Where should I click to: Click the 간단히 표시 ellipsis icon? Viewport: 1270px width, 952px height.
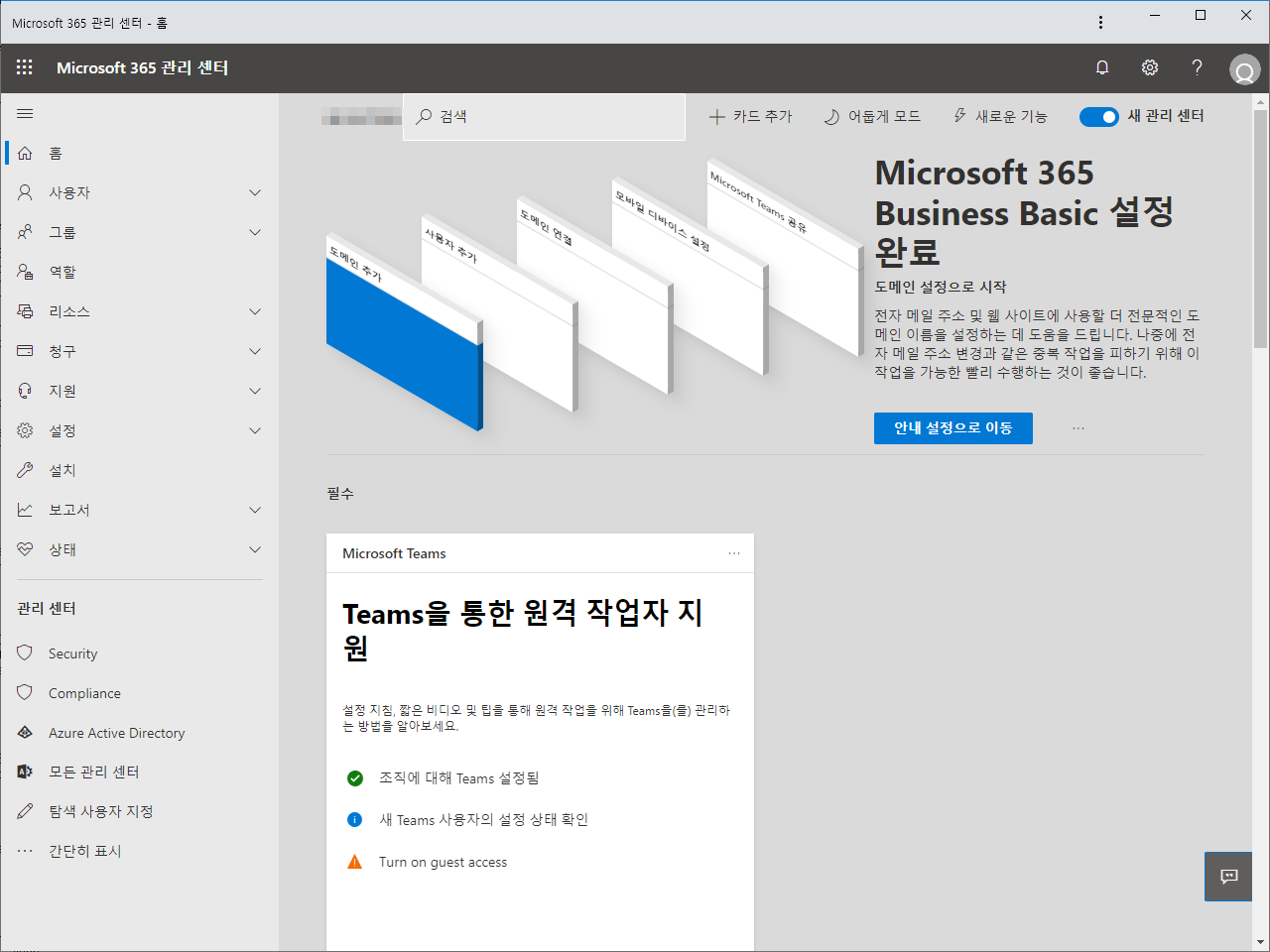[x=25, y=851]
